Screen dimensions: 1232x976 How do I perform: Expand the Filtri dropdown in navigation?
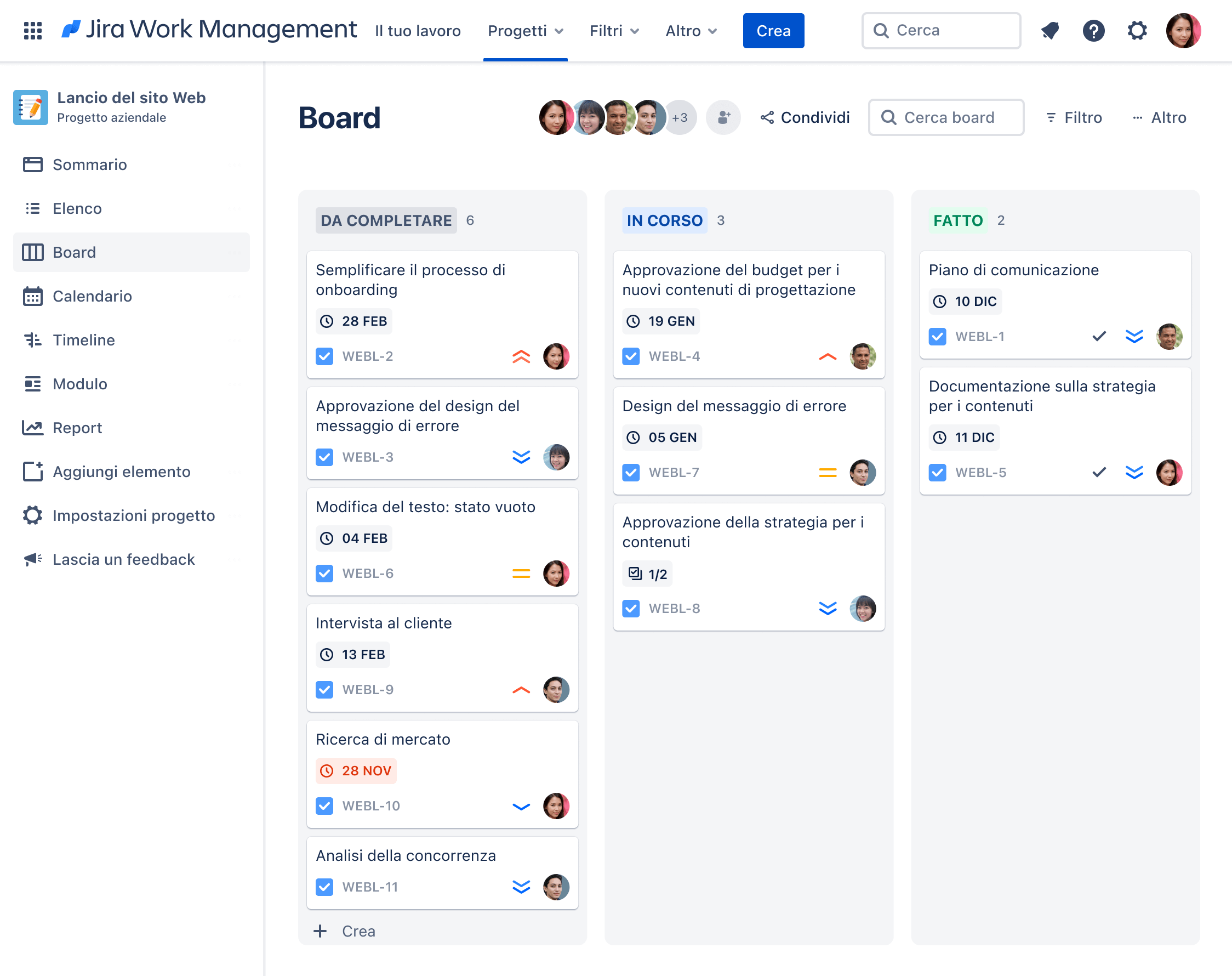point(614,31)
